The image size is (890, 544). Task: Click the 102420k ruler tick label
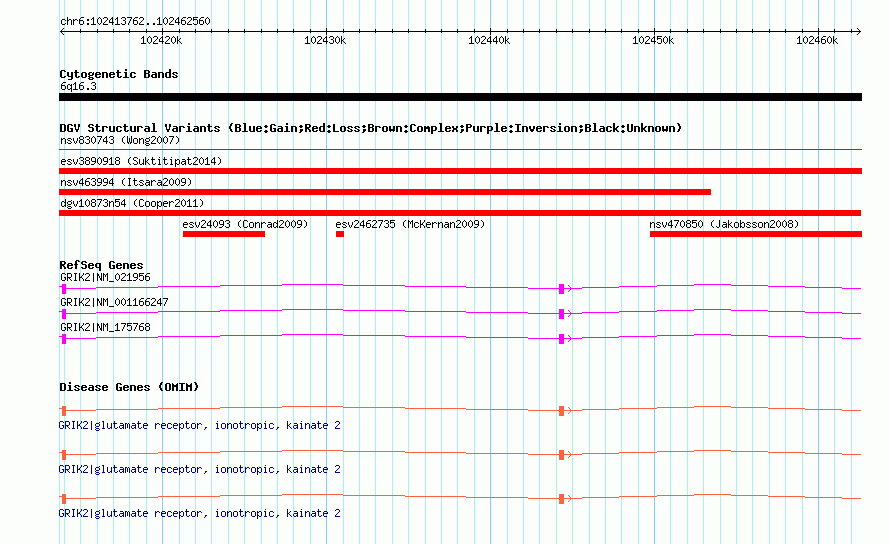pos(161,40)
